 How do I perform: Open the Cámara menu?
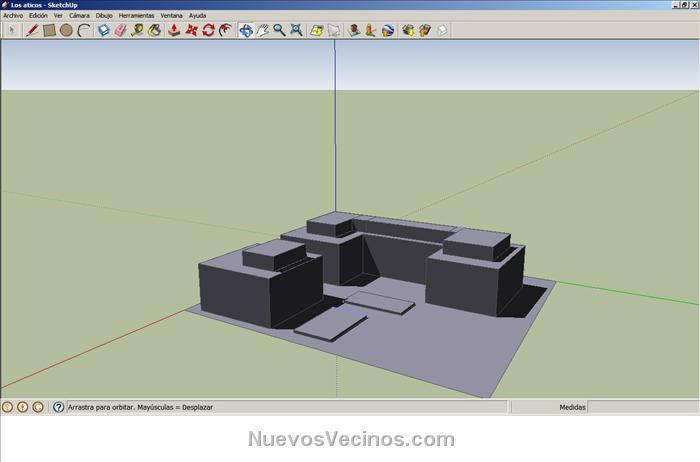(79, 16)
